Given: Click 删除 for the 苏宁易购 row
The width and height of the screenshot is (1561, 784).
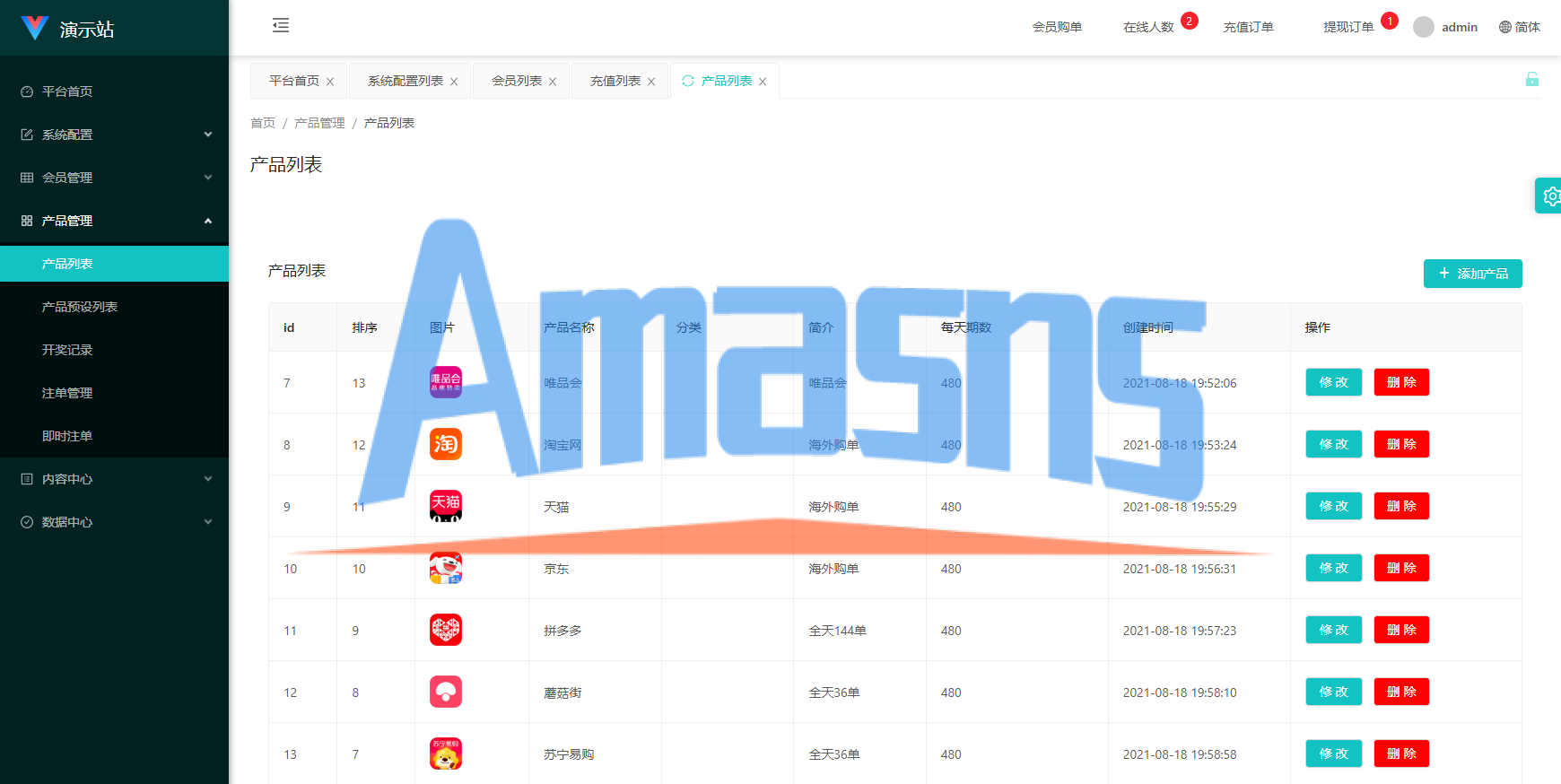Looking at the screenshot, I should click(x=1401, y=754).
